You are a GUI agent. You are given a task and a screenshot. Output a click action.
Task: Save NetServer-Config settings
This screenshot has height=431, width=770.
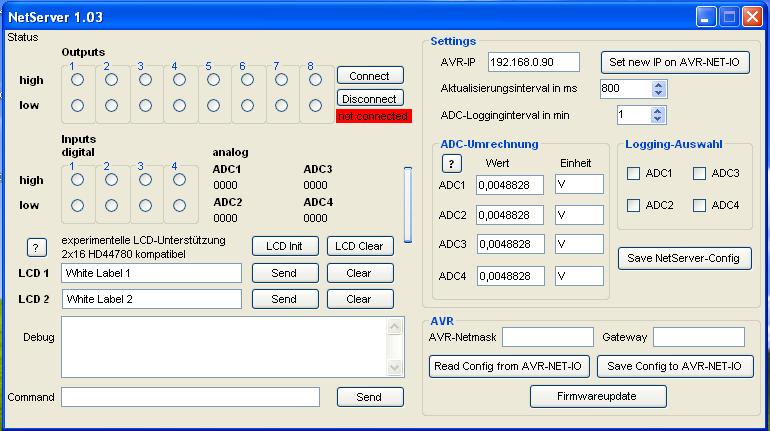(684, 258)
